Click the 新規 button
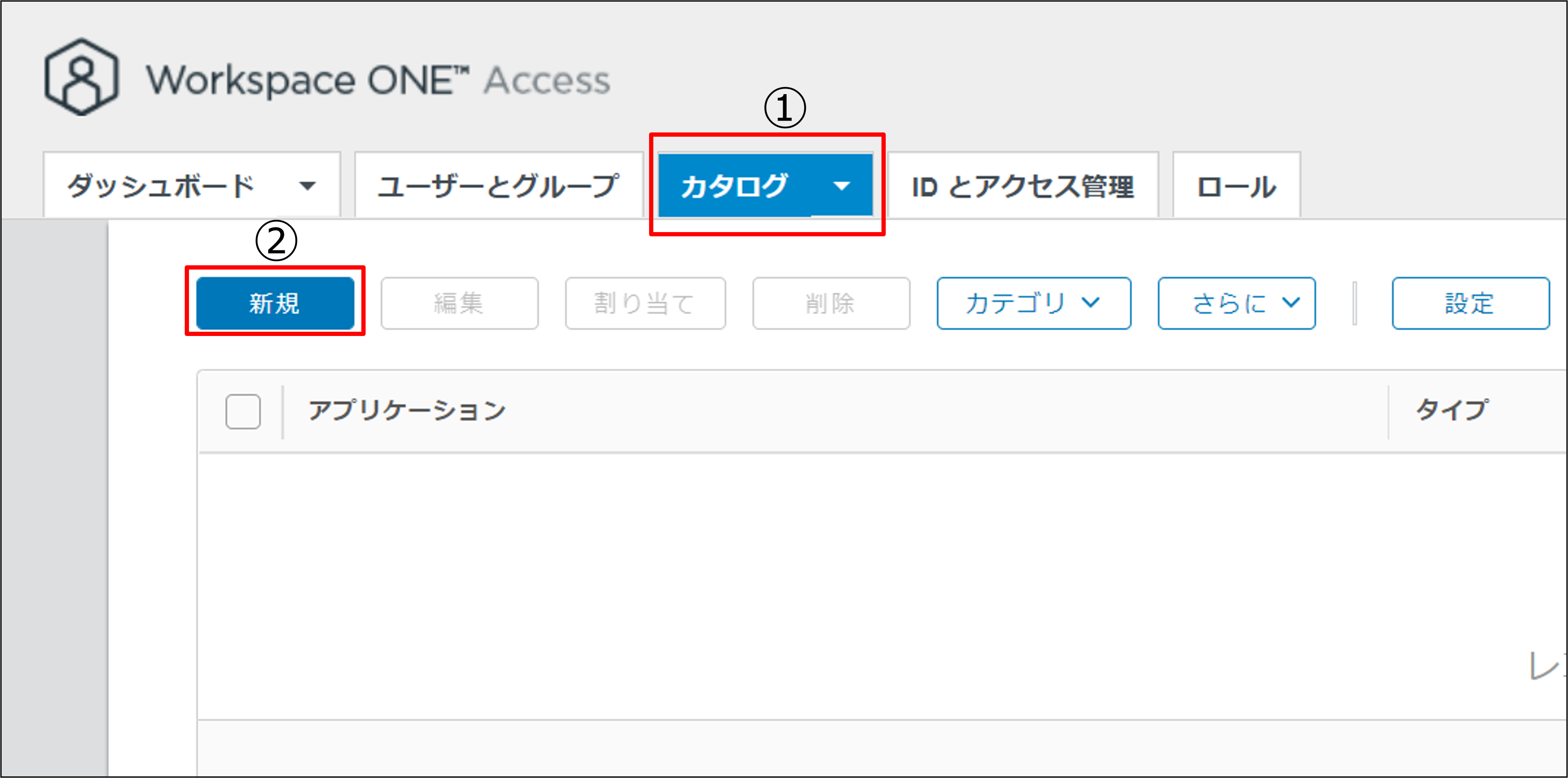The image size is (1568, 778). point(275,303)
